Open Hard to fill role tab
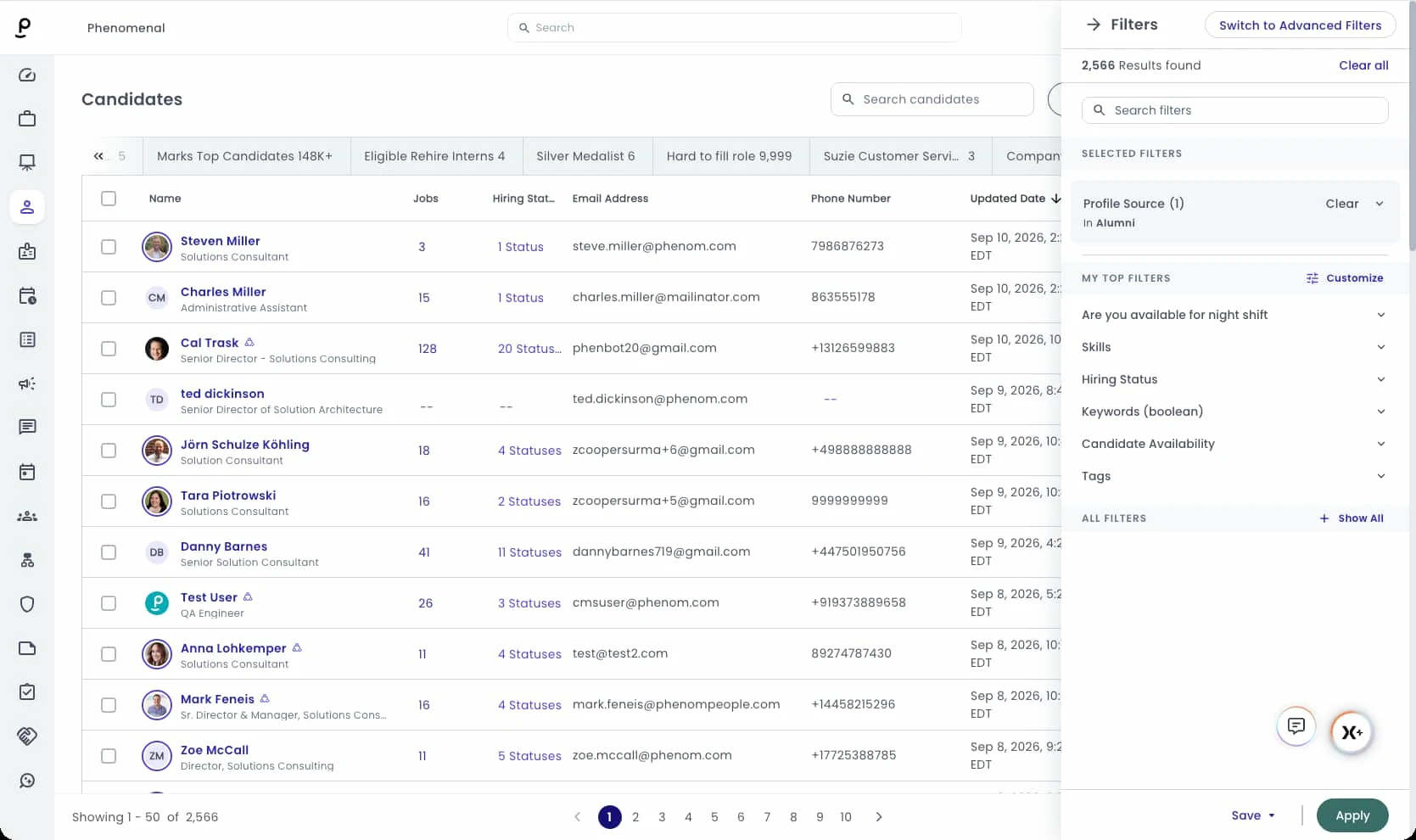Screen dimensions: 1416x840 pos(730,156)
